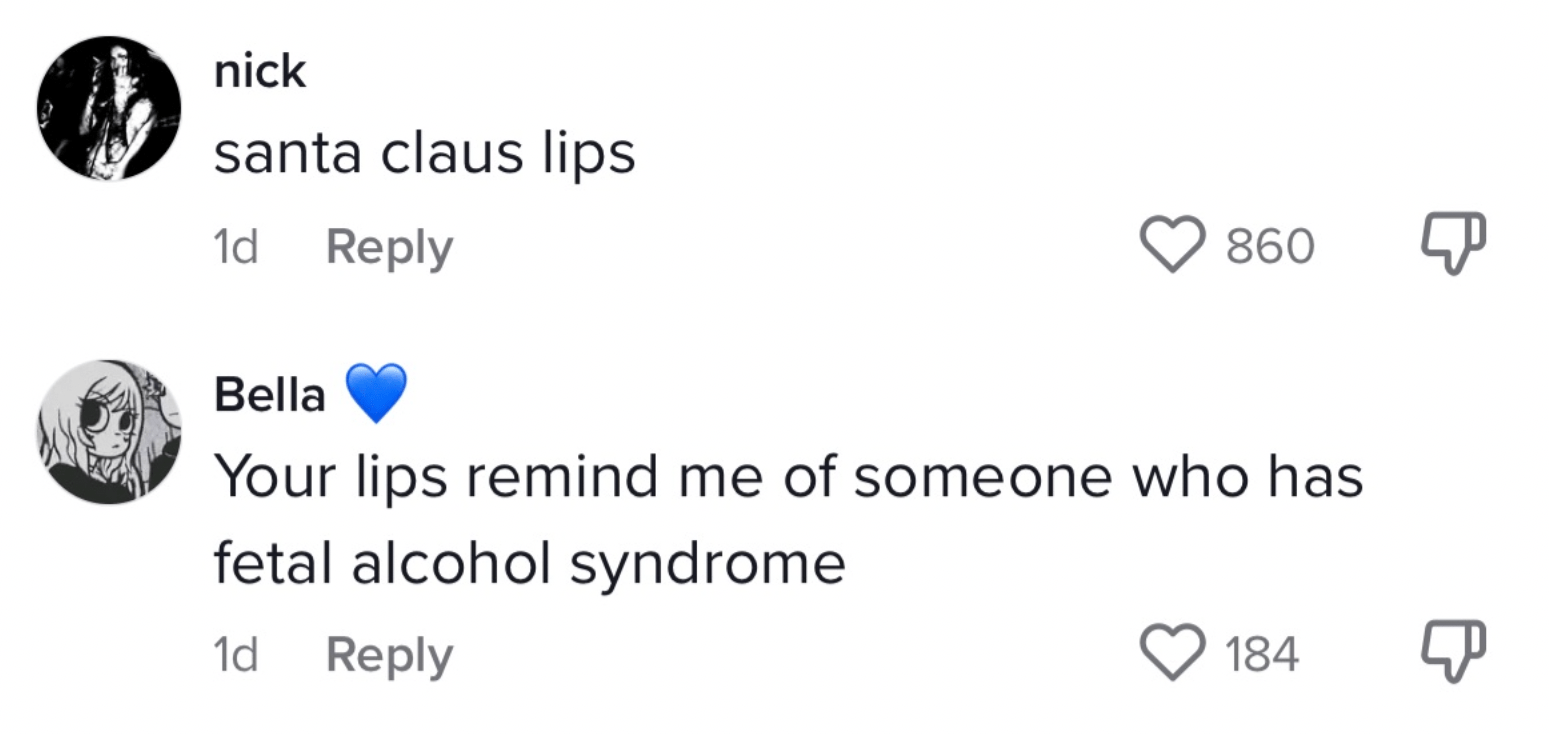This screenshot has width=1560, height=734.
Task: Go to the username Bella
Action: point(270,395)
